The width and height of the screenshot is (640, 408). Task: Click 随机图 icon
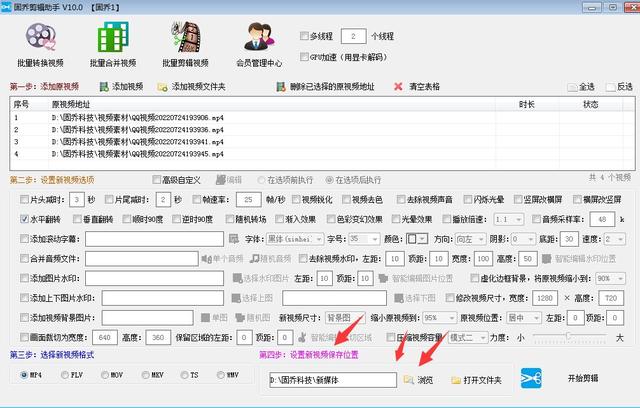[240, 317]
